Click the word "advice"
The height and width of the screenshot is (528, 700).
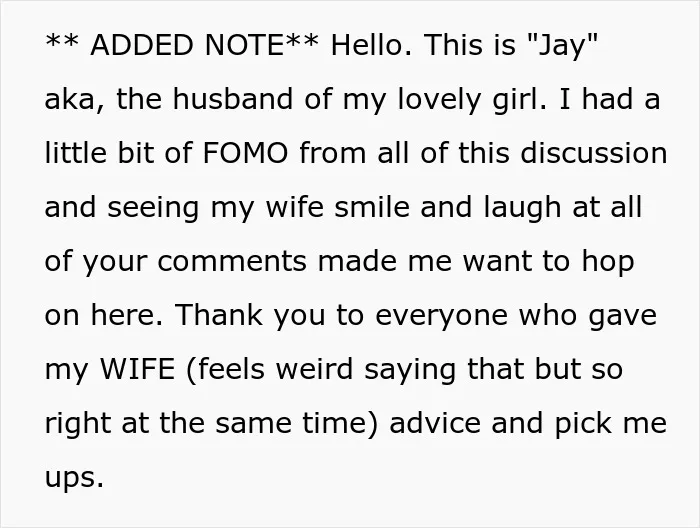tap(435, 422)
